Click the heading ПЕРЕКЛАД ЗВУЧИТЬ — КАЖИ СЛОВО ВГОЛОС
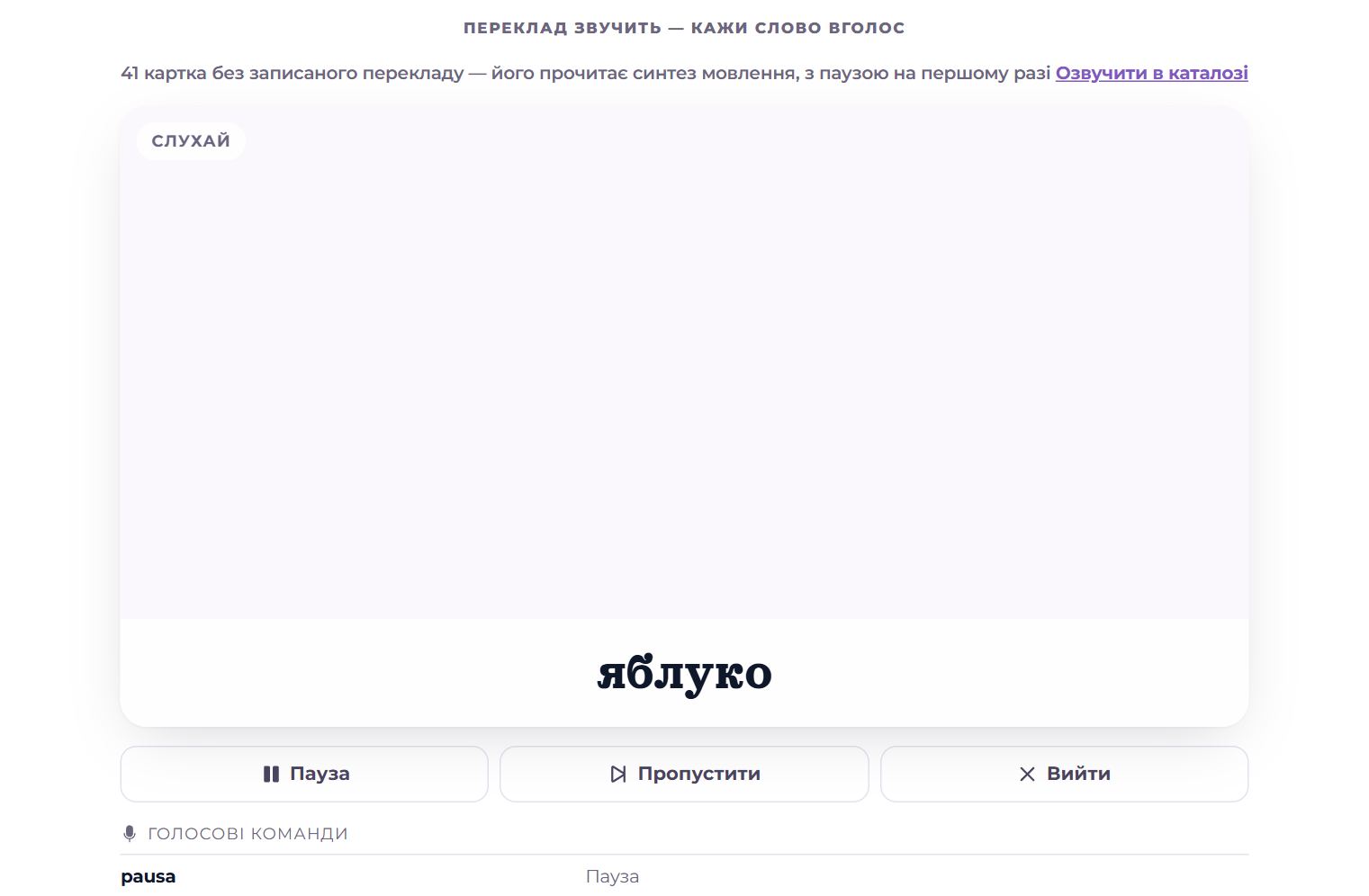Screen dimensions: 1369x896 [x=684, y=28]
